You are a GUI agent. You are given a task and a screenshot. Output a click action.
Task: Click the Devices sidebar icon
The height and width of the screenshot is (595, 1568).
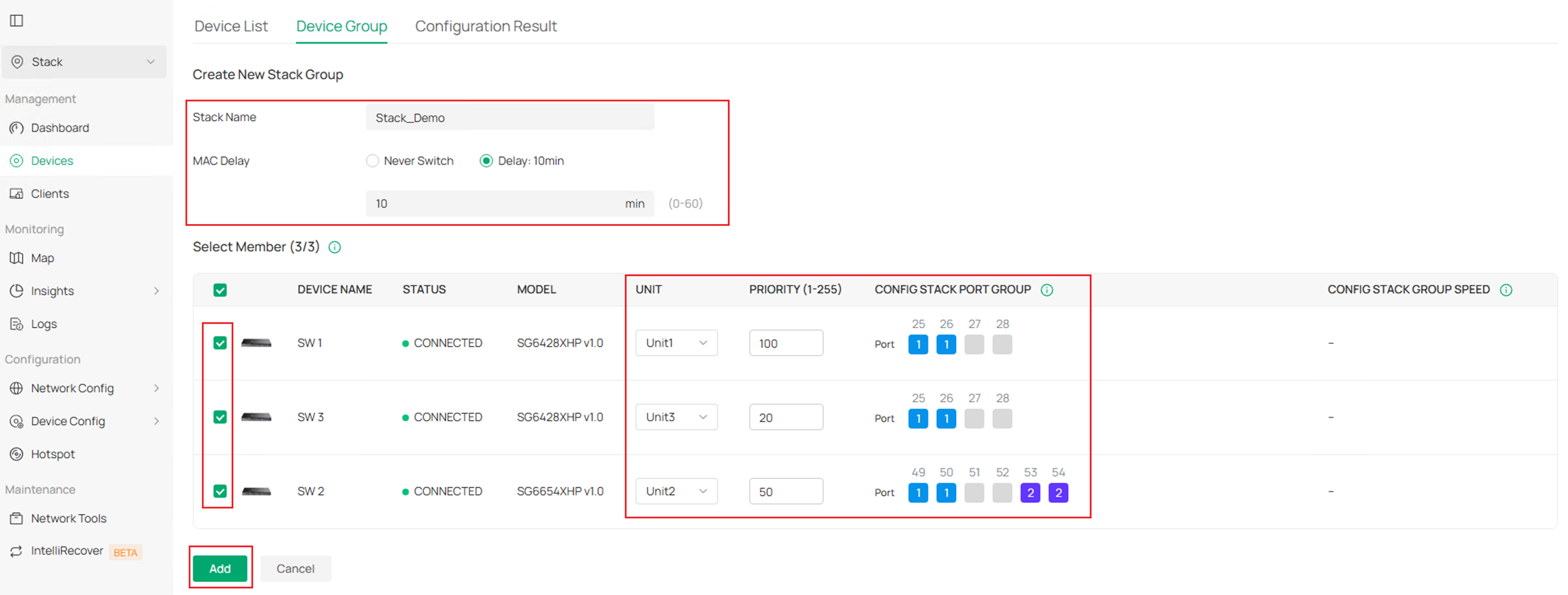tap(16, 161)
